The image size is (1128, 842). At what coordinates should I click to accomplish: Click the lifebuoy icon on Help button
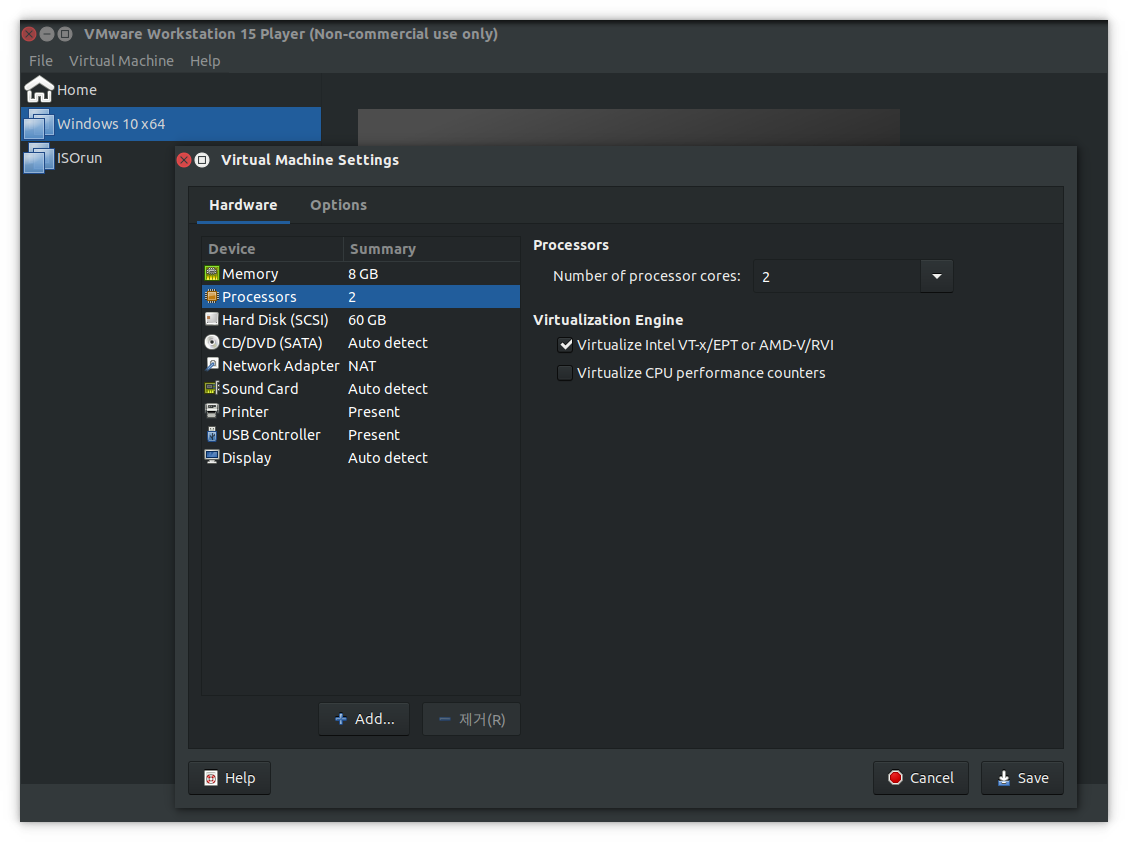211,778
